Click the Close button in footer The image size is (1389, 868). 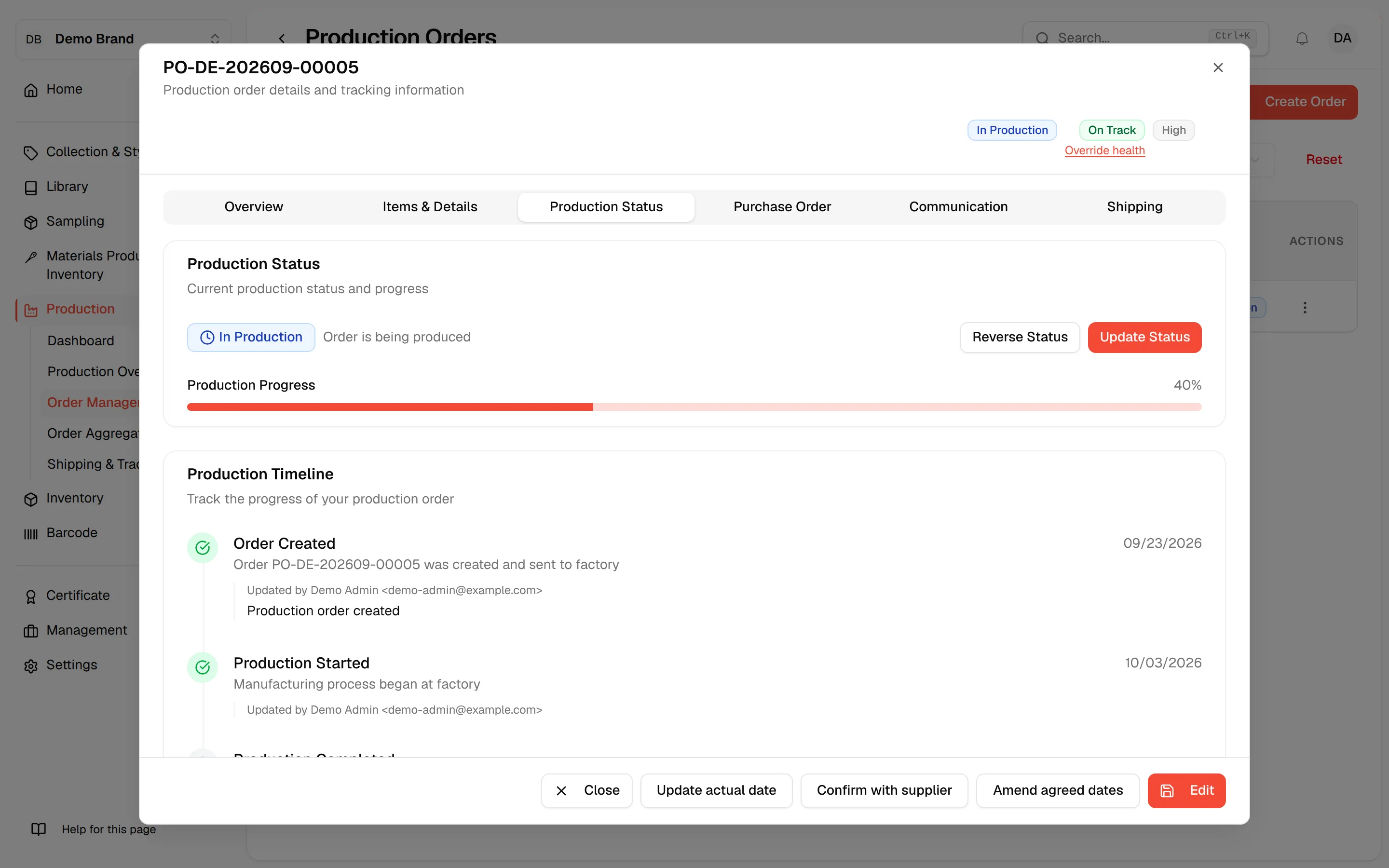click(586, 790)
